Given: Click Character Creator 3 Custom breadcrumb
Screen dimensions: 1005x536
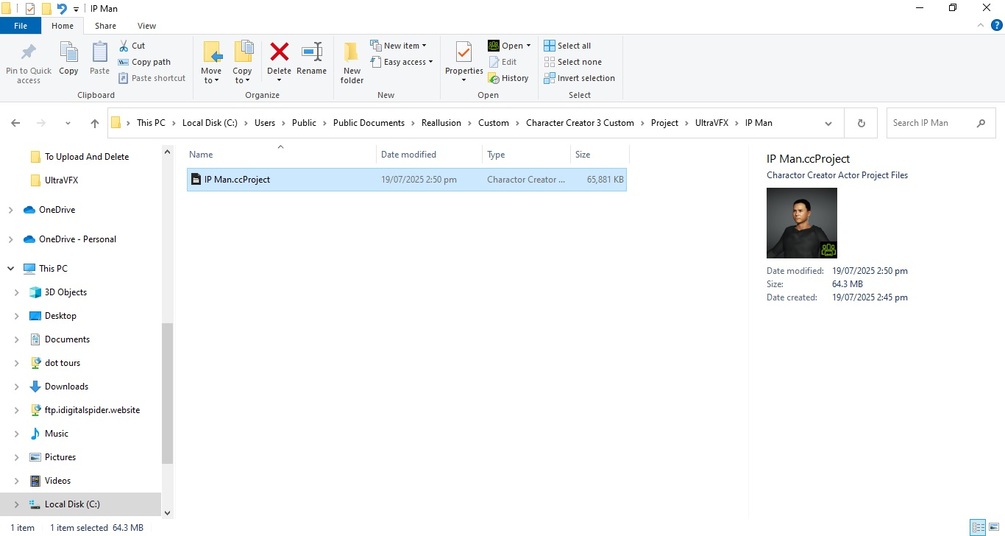Looking at the screenshot, I should click(x=579, y=123).
